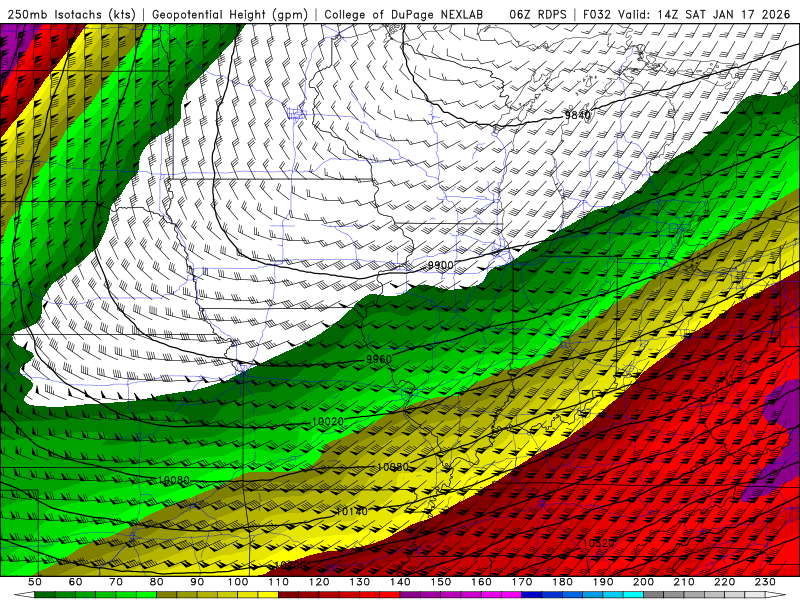Select the 140 scale label
Viewport: 800px width, 600px height.
click(x=400, y=582)
